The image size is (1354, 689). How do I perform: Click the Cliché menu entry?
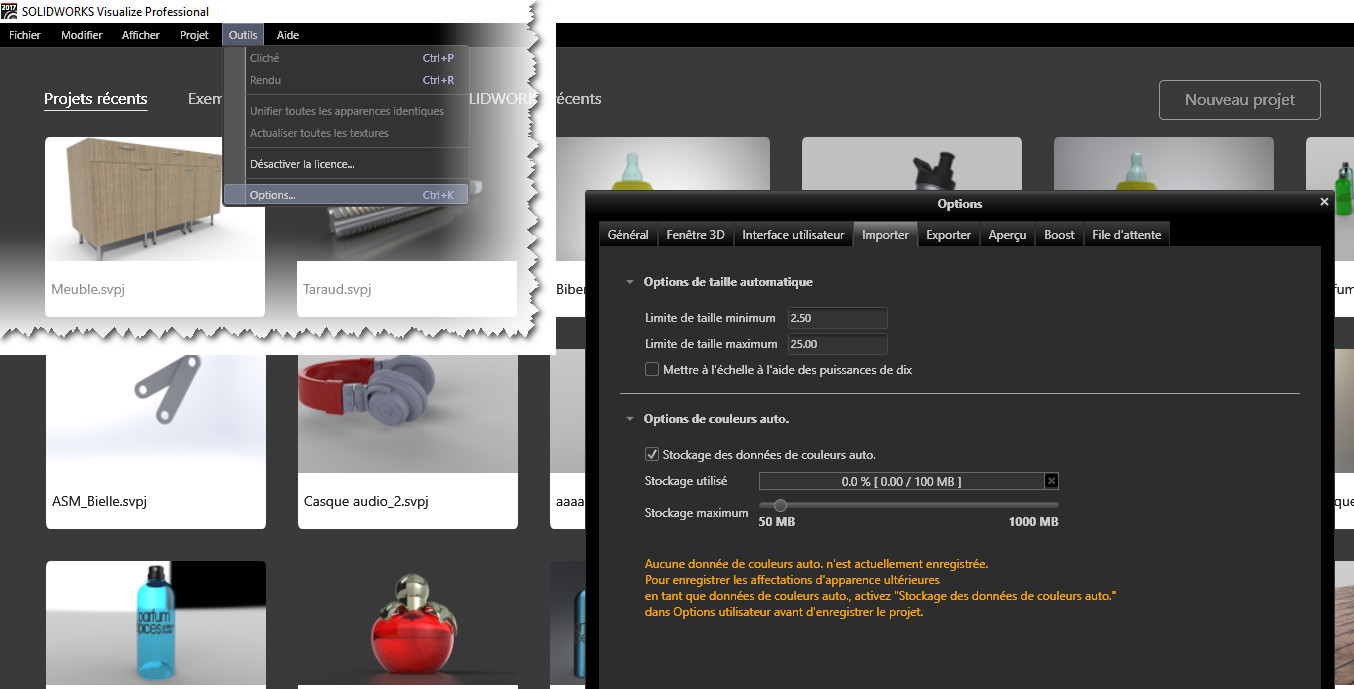tap(346, 58)
